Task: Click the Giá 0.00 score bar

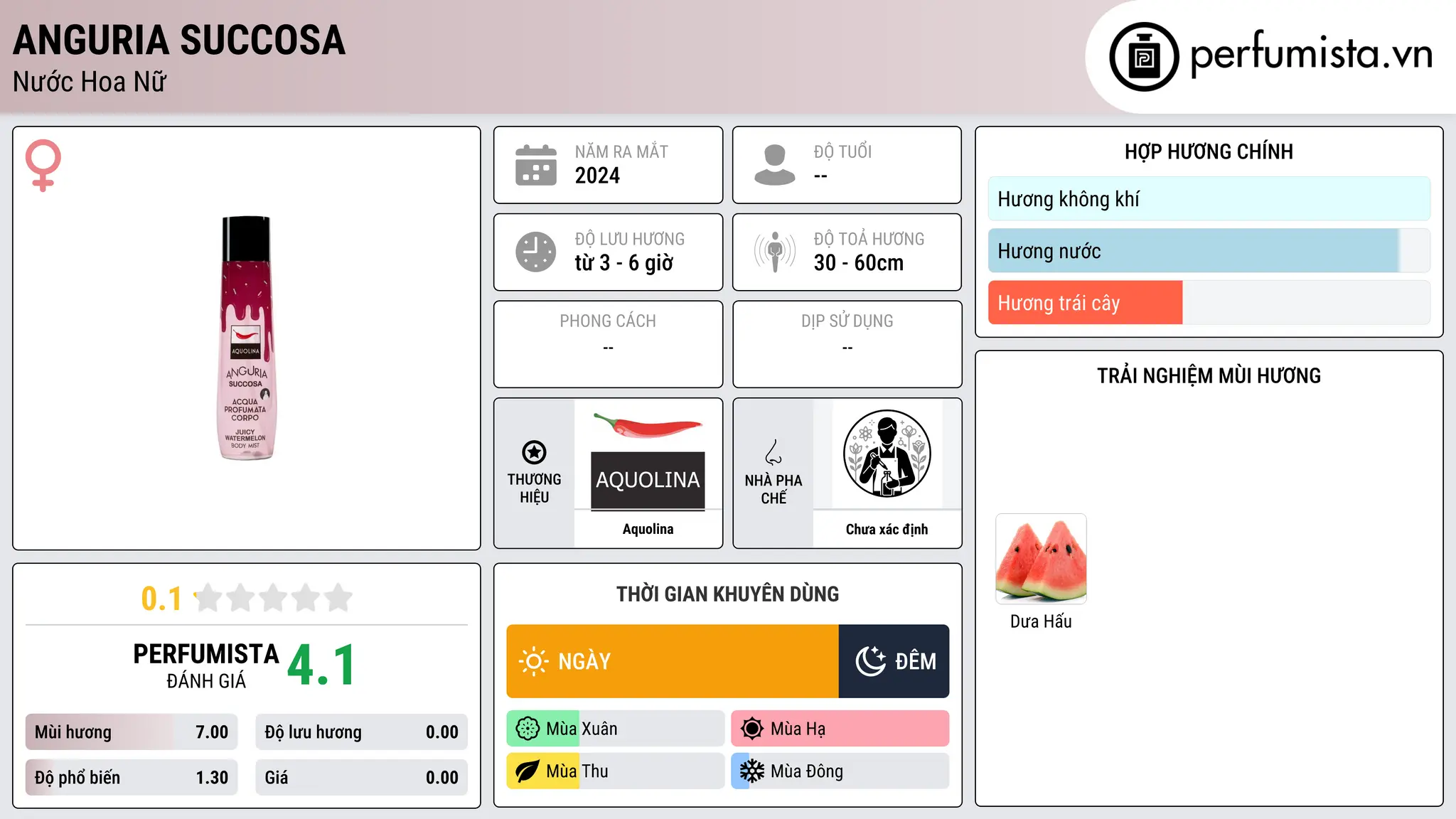Action: [x=361, y=778]
